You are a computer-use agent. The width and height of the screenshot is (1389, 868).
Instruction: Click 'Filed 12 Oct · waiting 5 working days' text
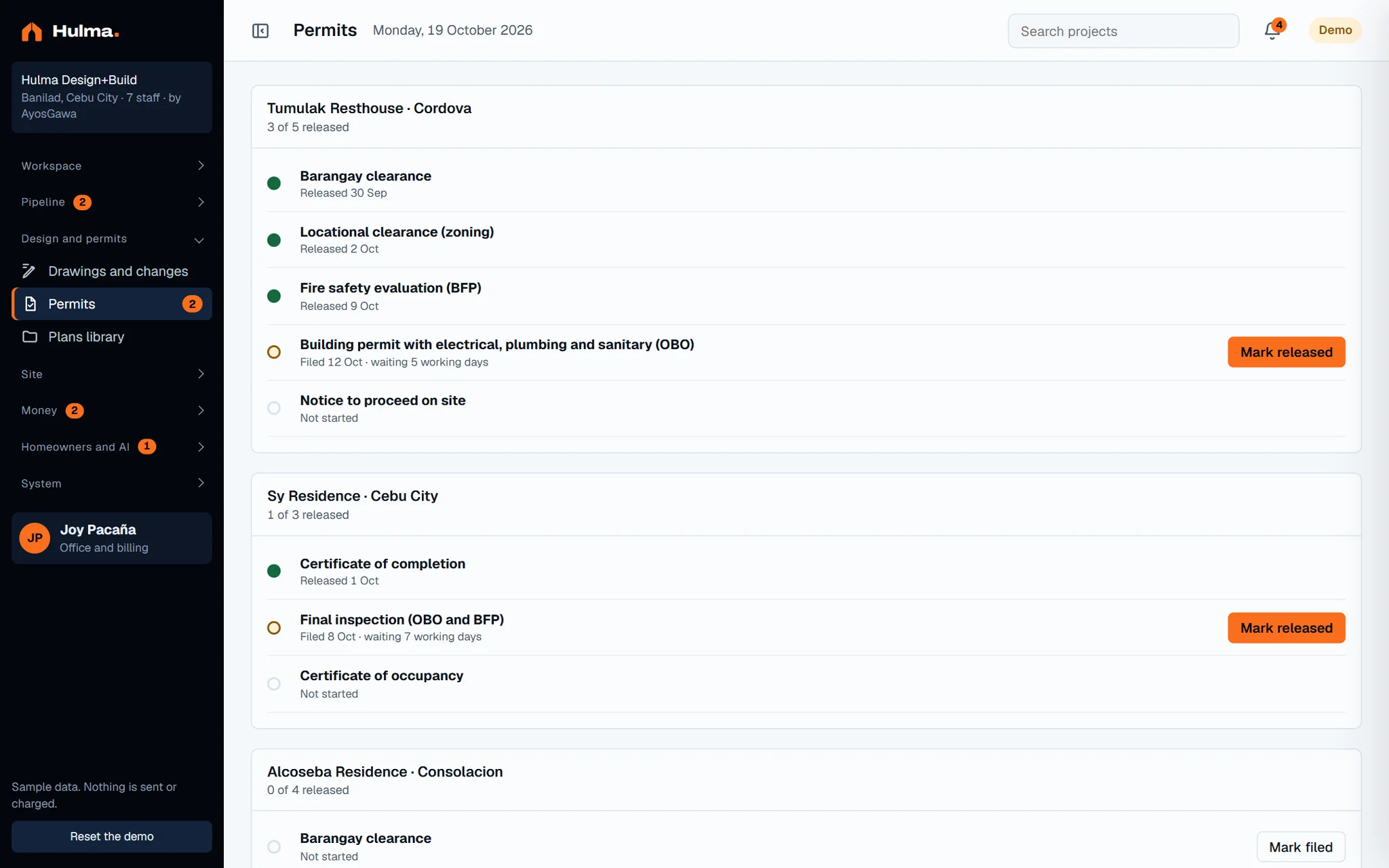point(394,362)
